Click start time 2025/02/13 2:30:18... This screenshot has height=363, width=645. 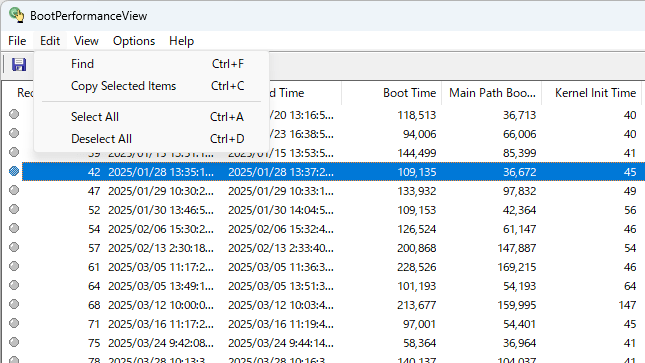coord(161,248)
